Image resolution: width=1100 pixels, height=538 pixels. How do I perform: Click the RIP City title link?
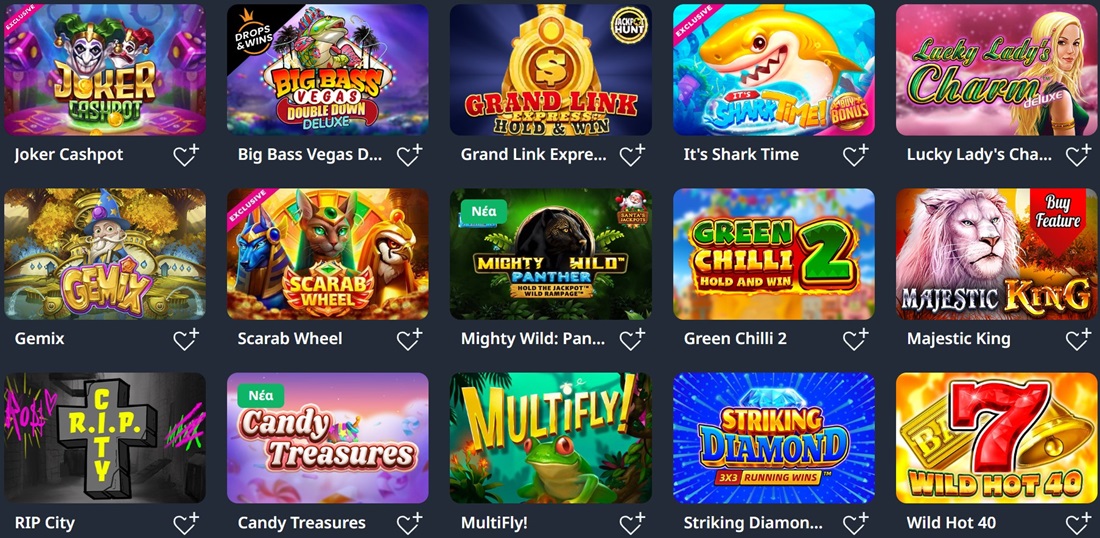click(x=44, y=523)
